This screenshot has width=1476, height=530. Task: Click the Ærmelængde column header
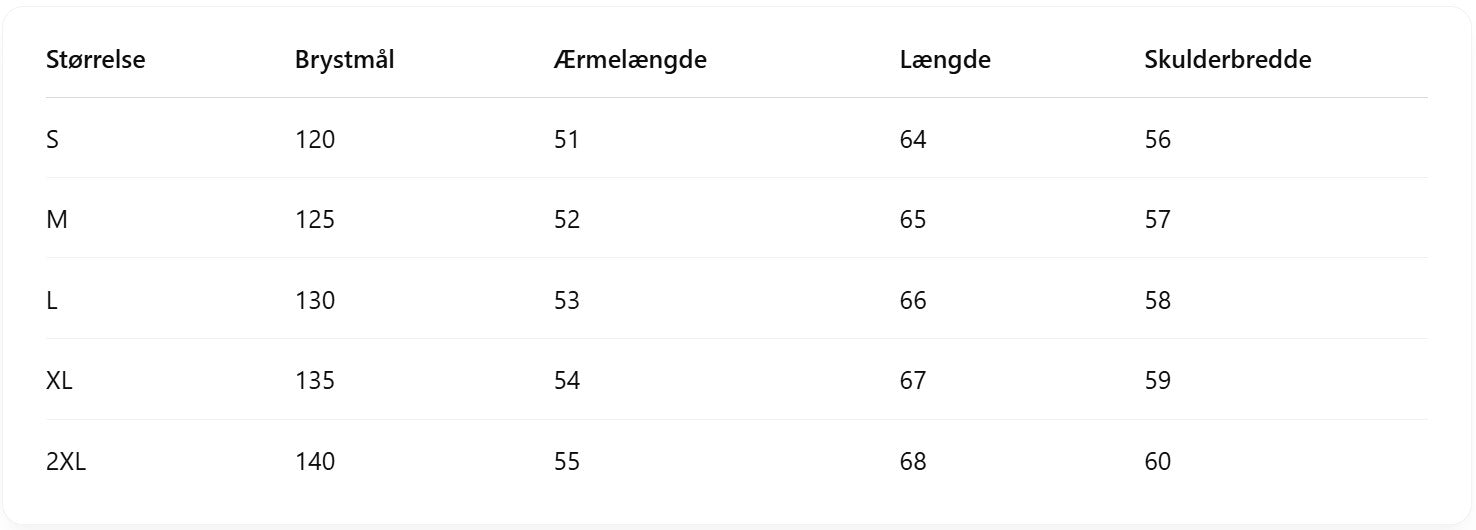[x=630, y=60]
